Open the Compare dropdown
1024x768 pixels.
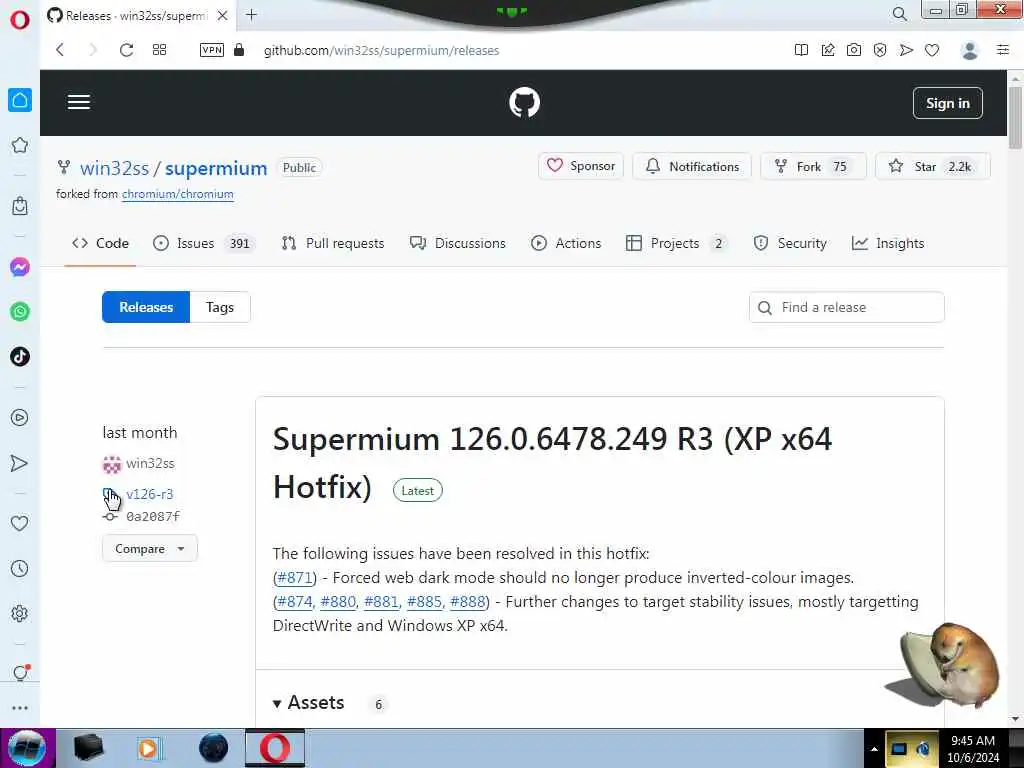(150, 549)
